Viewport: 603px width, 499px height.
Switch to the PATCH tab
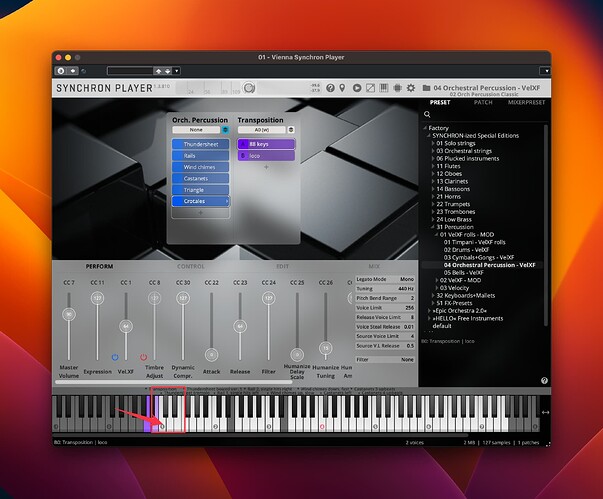pos(483,103)
